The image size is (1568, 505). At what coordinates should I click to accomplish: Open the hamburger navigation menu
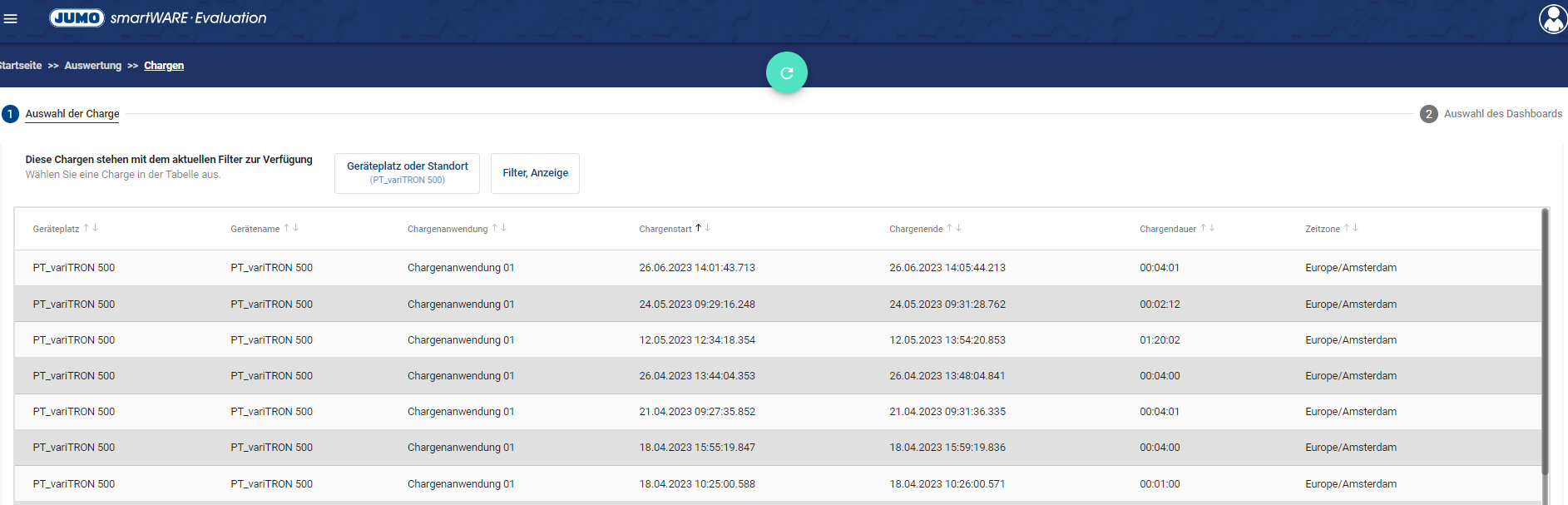tap(11, 18)
